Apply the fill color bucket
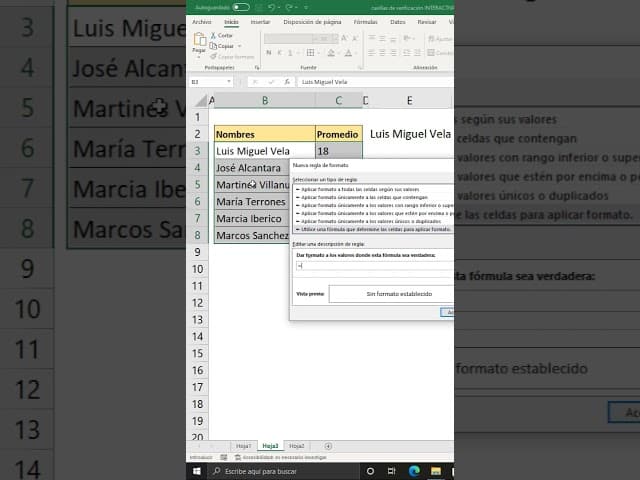This screenshot has height=480, width=640. (x=331, y=53)
